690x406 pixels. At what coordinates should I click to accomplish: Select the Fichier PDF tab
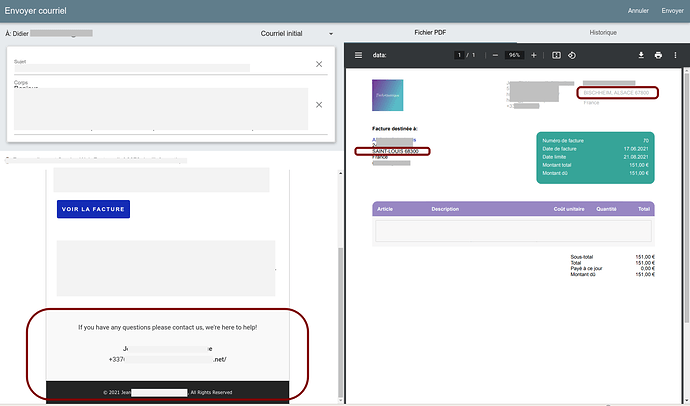click(x=430, y=33)
